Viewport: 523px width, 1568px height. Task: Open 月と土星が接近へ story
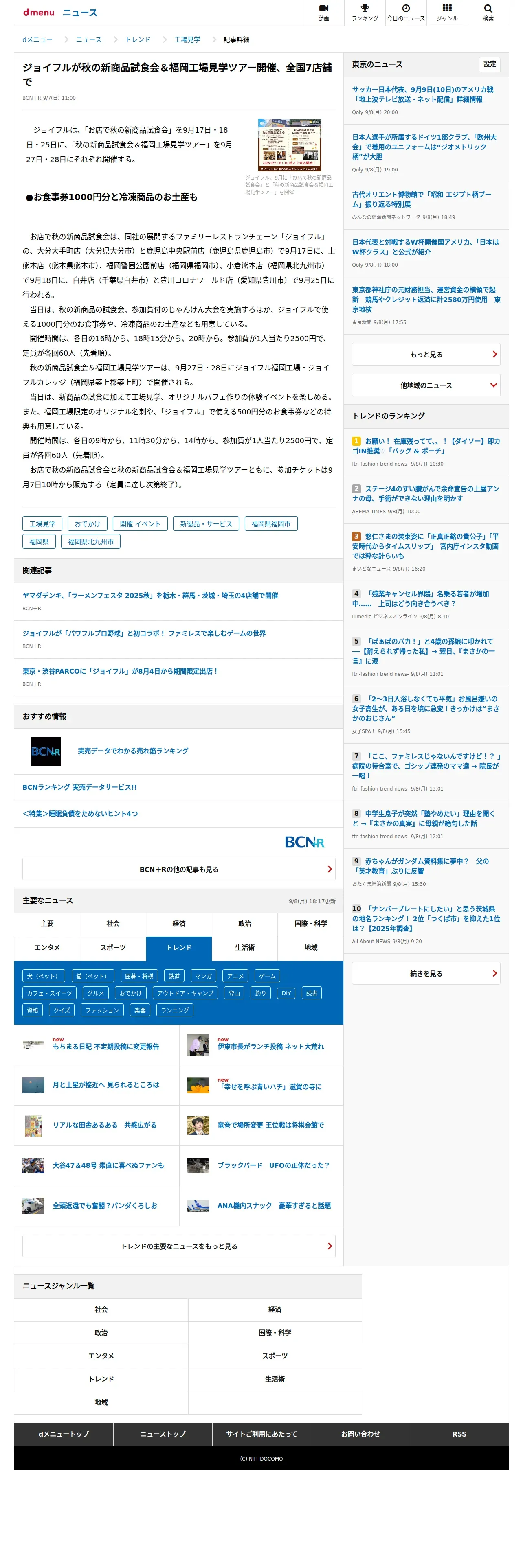tap(105, 1085)
